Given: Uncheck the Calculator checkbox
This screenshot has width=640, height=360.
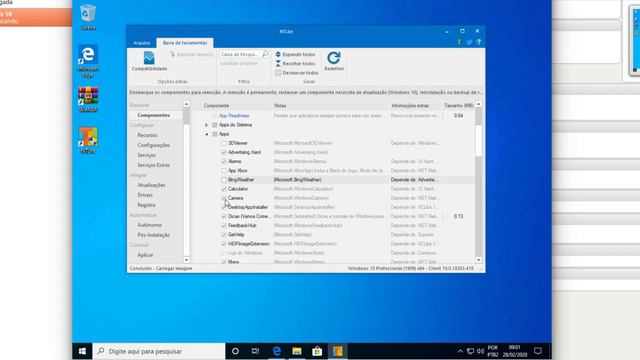Looking at the screenshot, I should click(x=224, y=189).
